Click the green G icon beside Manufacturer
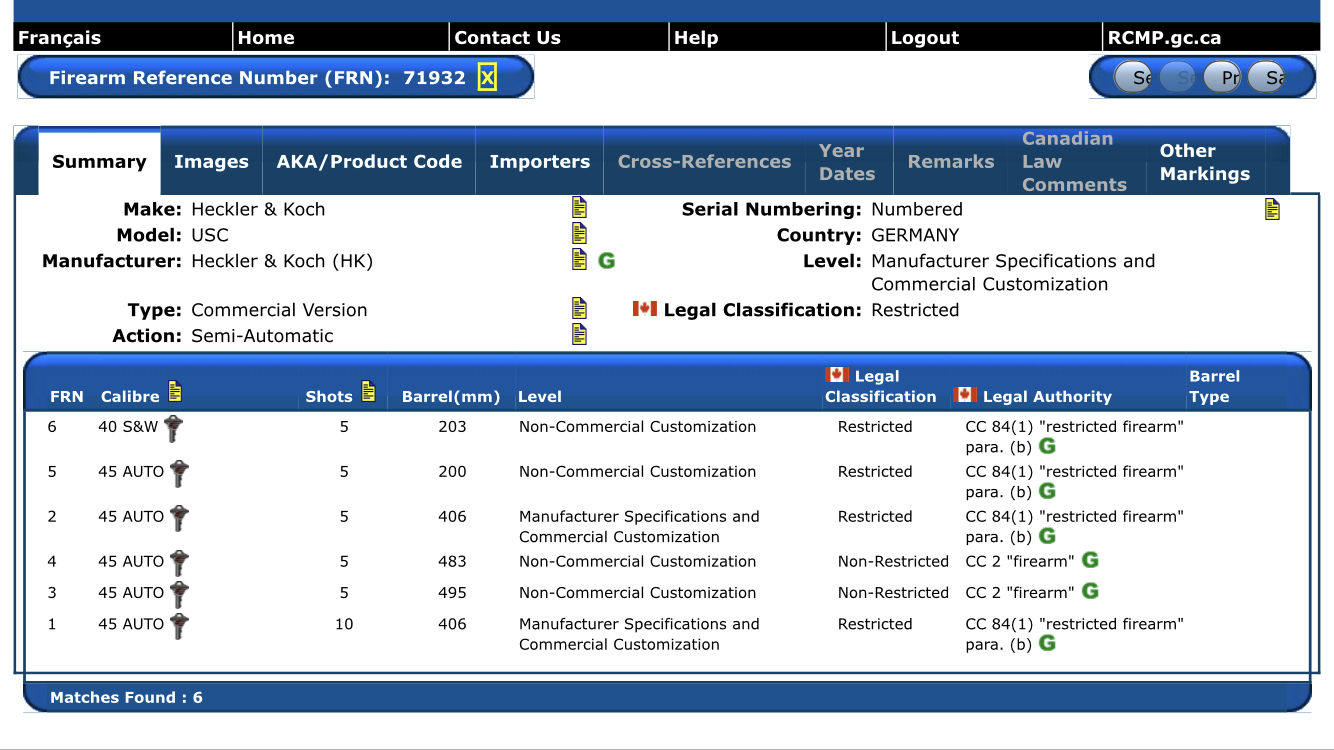 tap(606, 261)
